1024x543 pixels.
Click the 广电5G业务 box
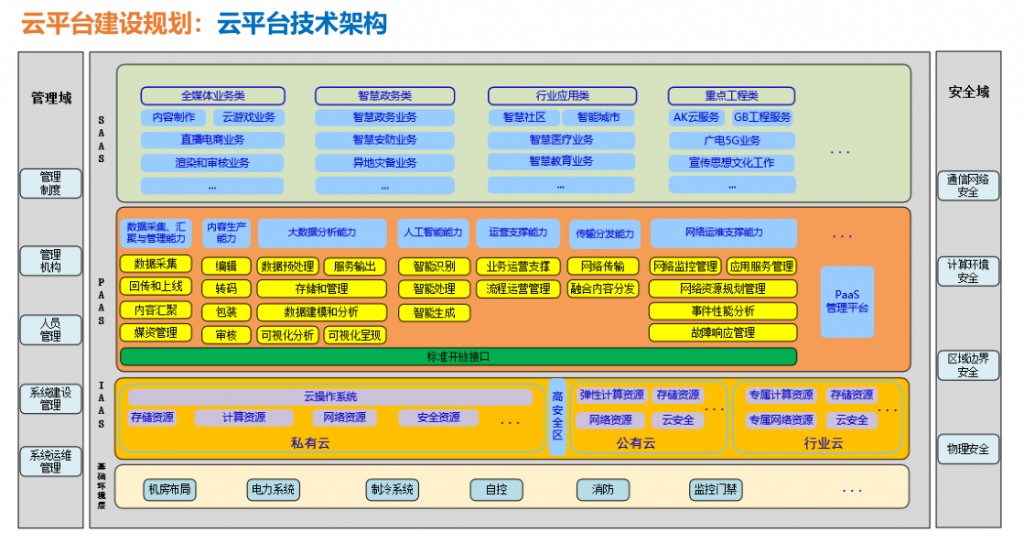[732, 140]
